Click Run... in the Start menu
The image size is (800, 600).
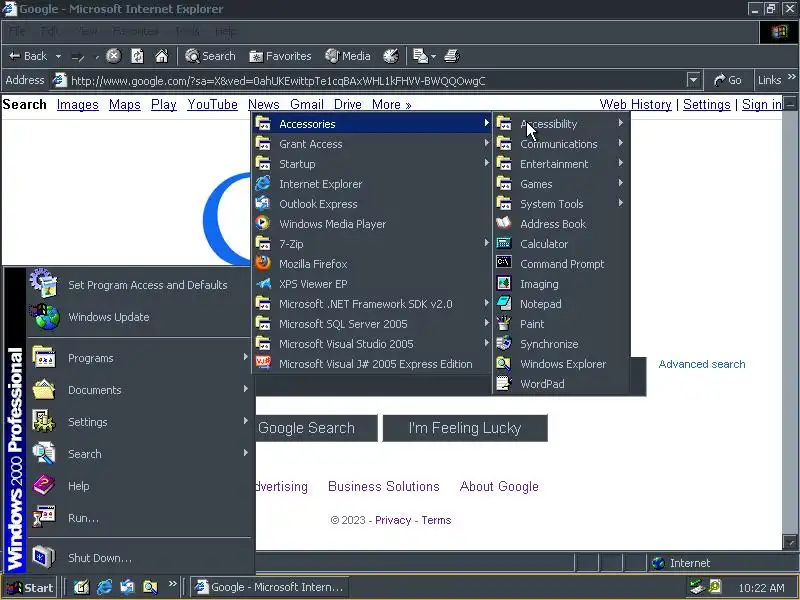coord(140,518)
